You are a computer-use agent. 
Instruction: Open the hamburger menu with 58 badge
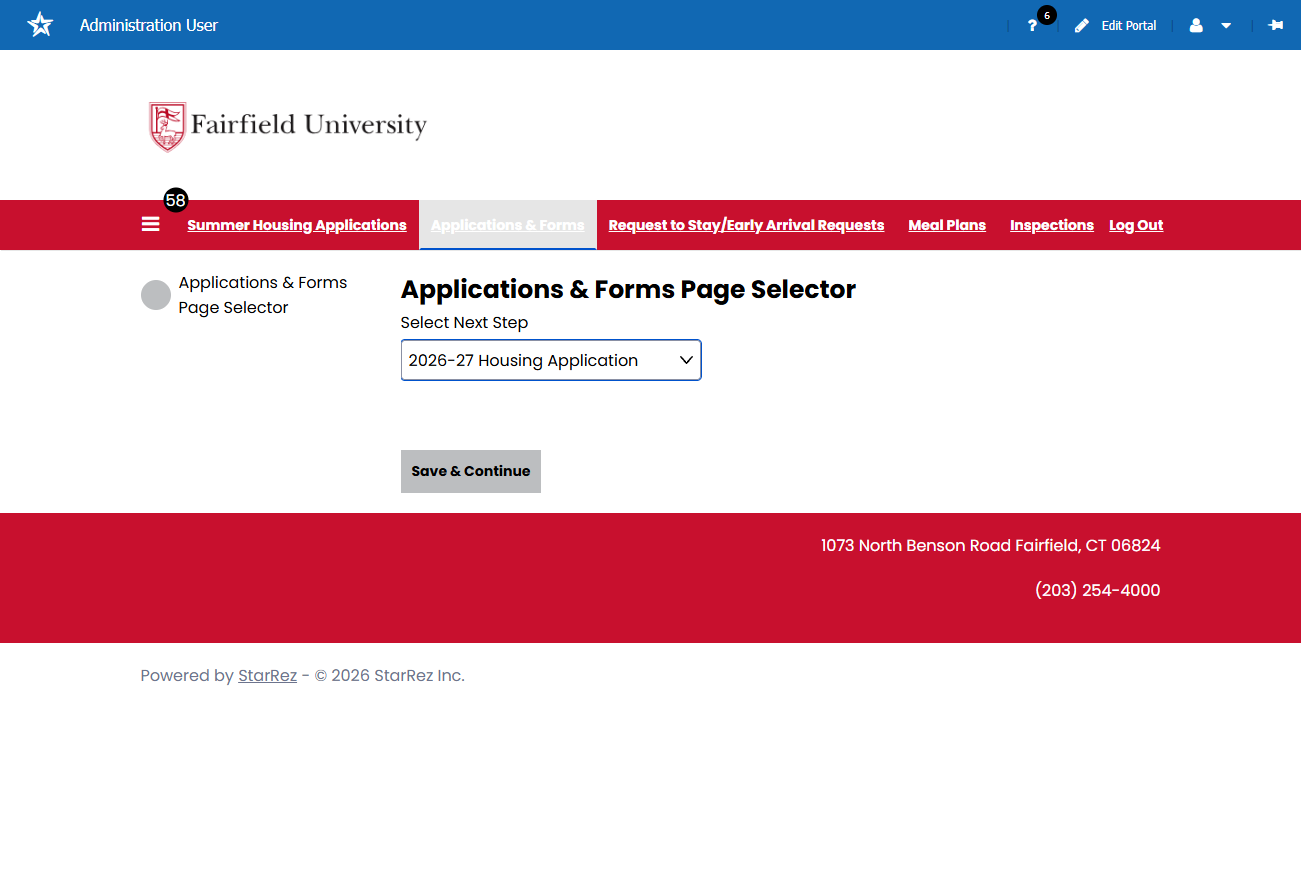coord(151,224)
